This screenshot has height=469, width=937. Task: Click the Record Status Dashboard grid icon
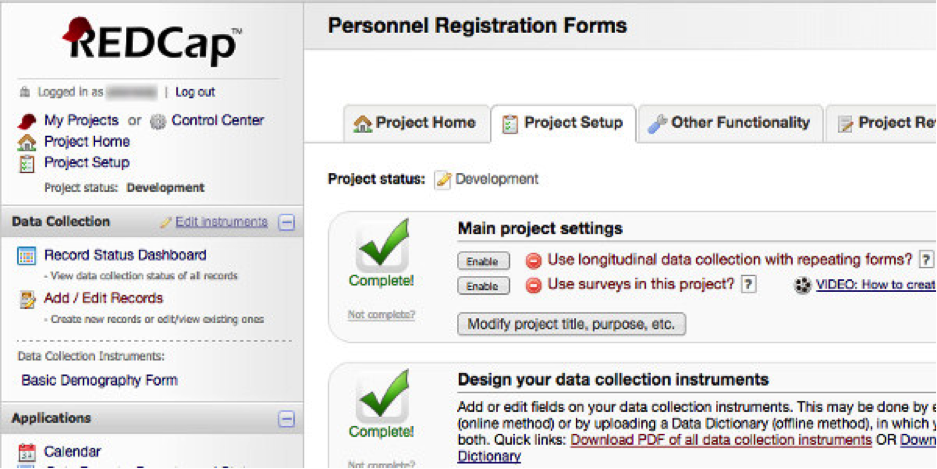tap(27, 256)
